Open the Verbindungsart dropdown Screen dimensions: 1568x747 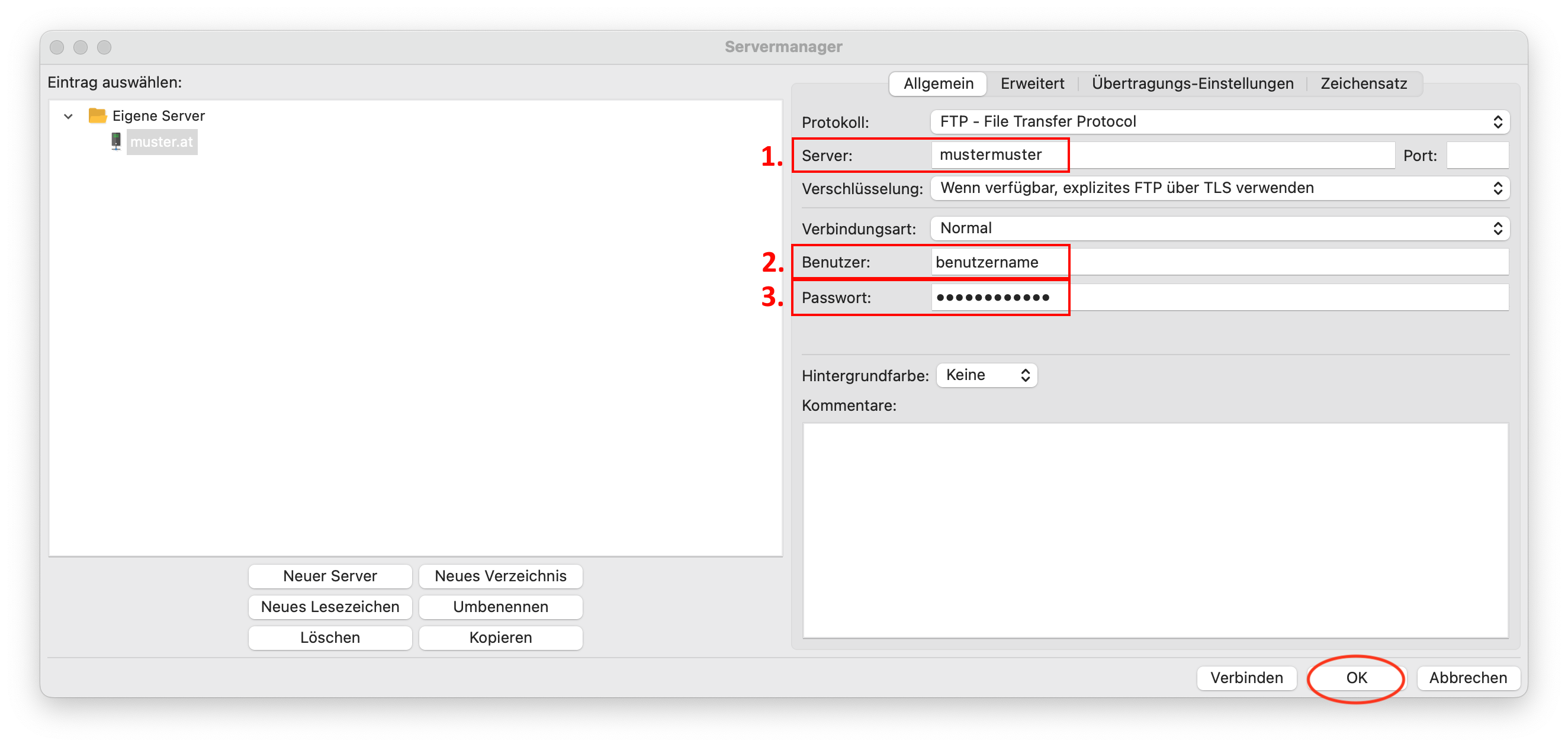click(x=1219, y=228)
